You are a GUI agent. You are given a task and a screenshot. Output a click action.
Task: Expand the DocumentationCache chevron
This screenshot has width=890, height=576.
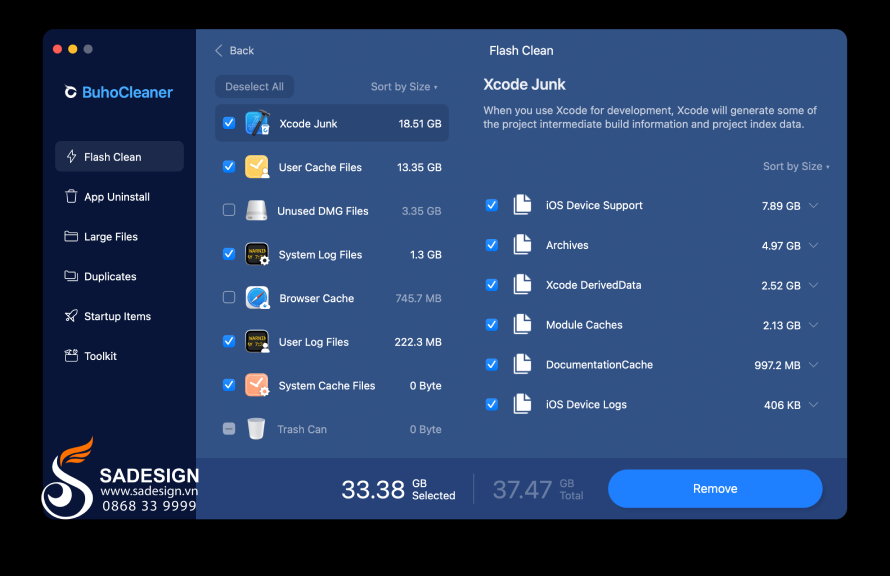pyautogui.click(x=813, y=364)
